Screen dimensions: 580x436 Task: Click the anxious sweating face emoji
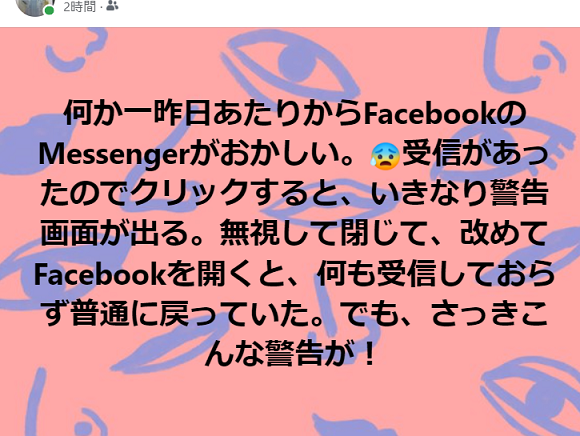(x=385, y=156)
